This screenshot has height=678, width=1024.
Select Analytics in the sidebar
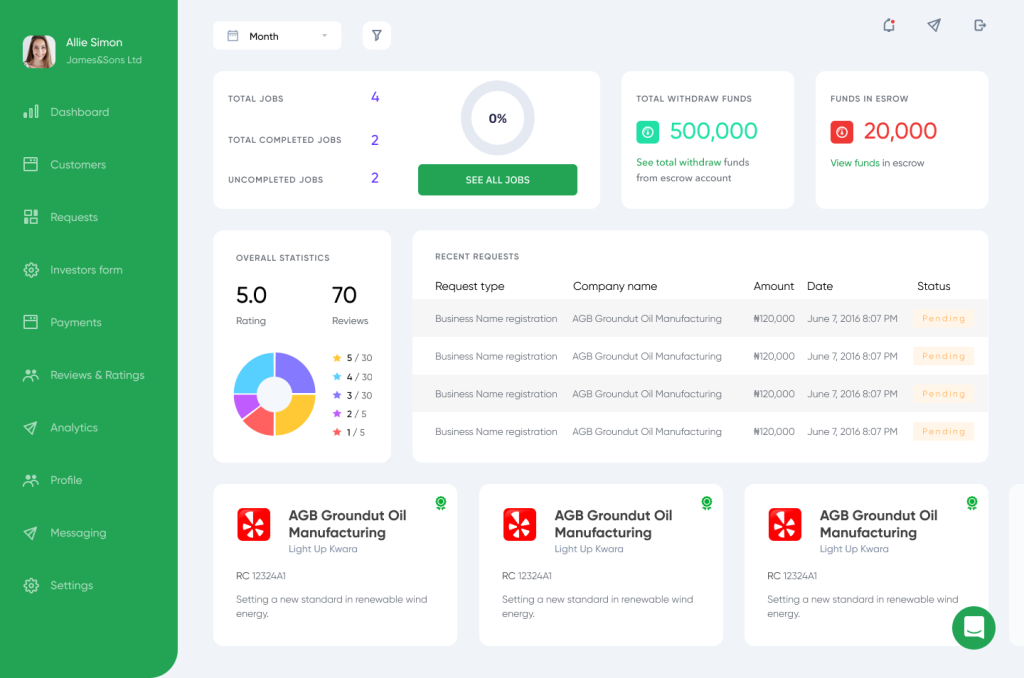74,428
